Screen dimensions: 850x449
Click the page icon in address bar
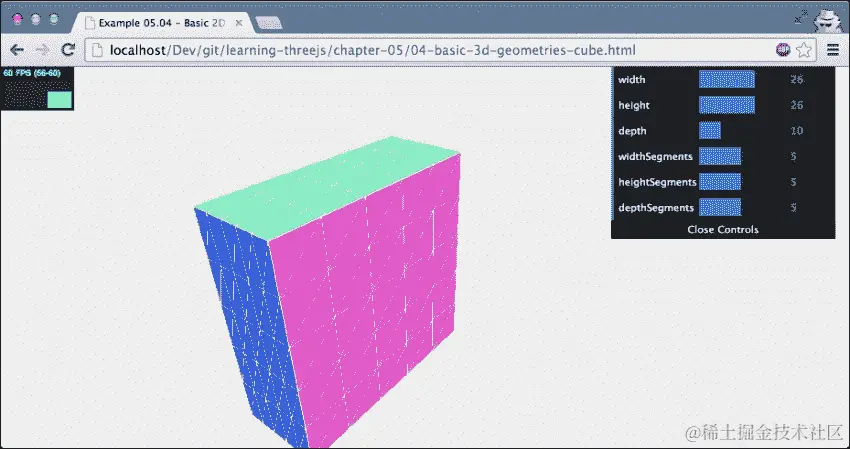click(97, 50)
